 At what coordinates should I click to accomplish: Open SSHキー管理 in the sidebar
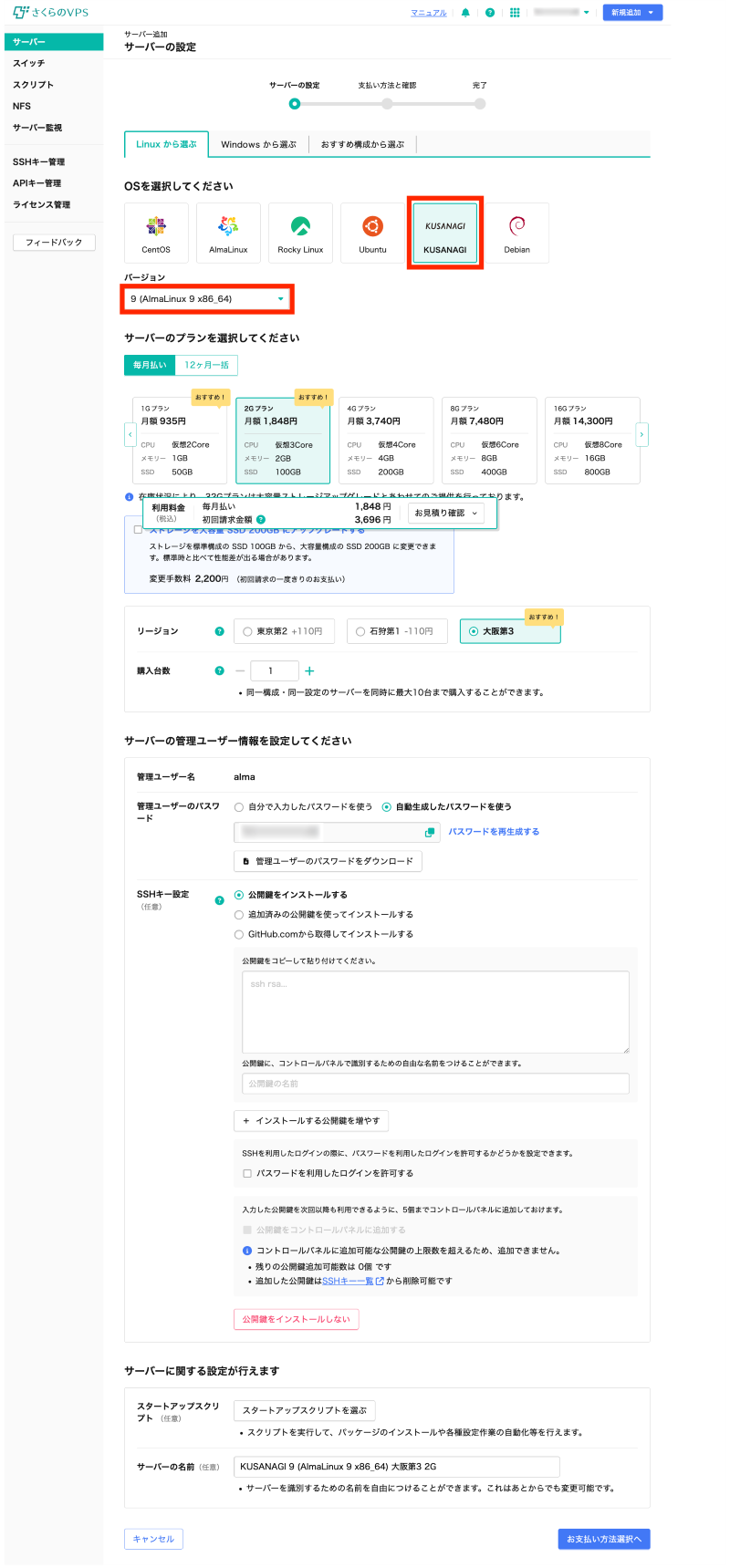[x=38, y=161]
